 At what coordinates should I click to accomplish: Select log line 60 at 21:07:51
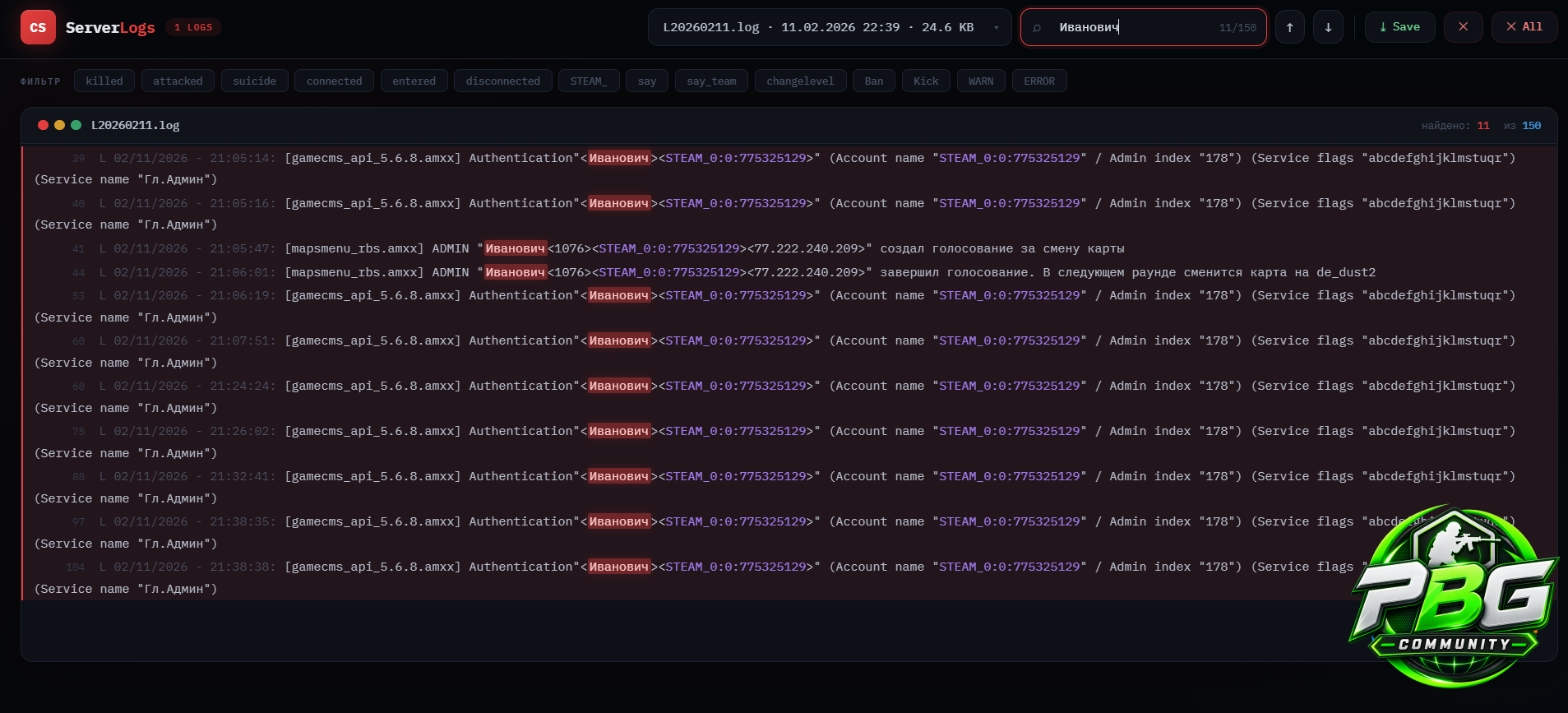[789, 351]
